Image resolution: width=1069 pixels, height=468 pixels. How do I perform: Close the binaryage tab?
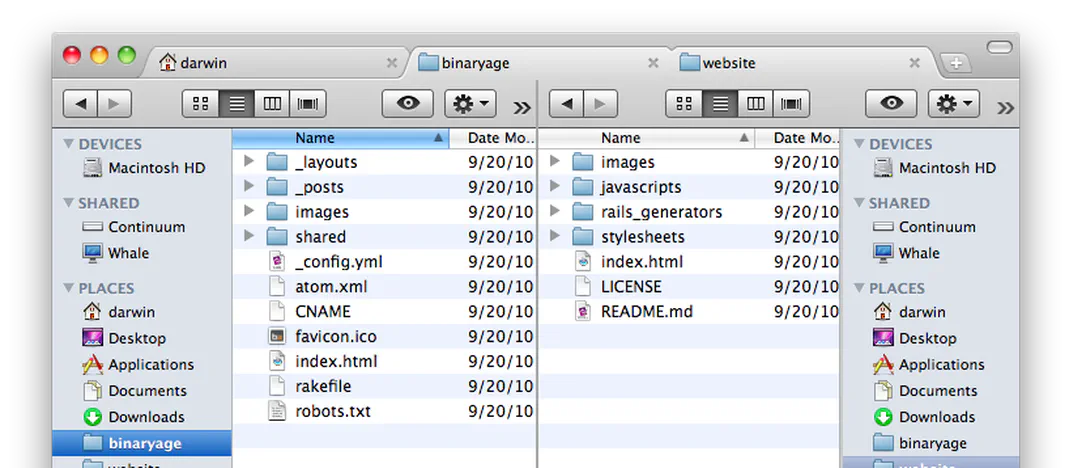click(653, 63)
